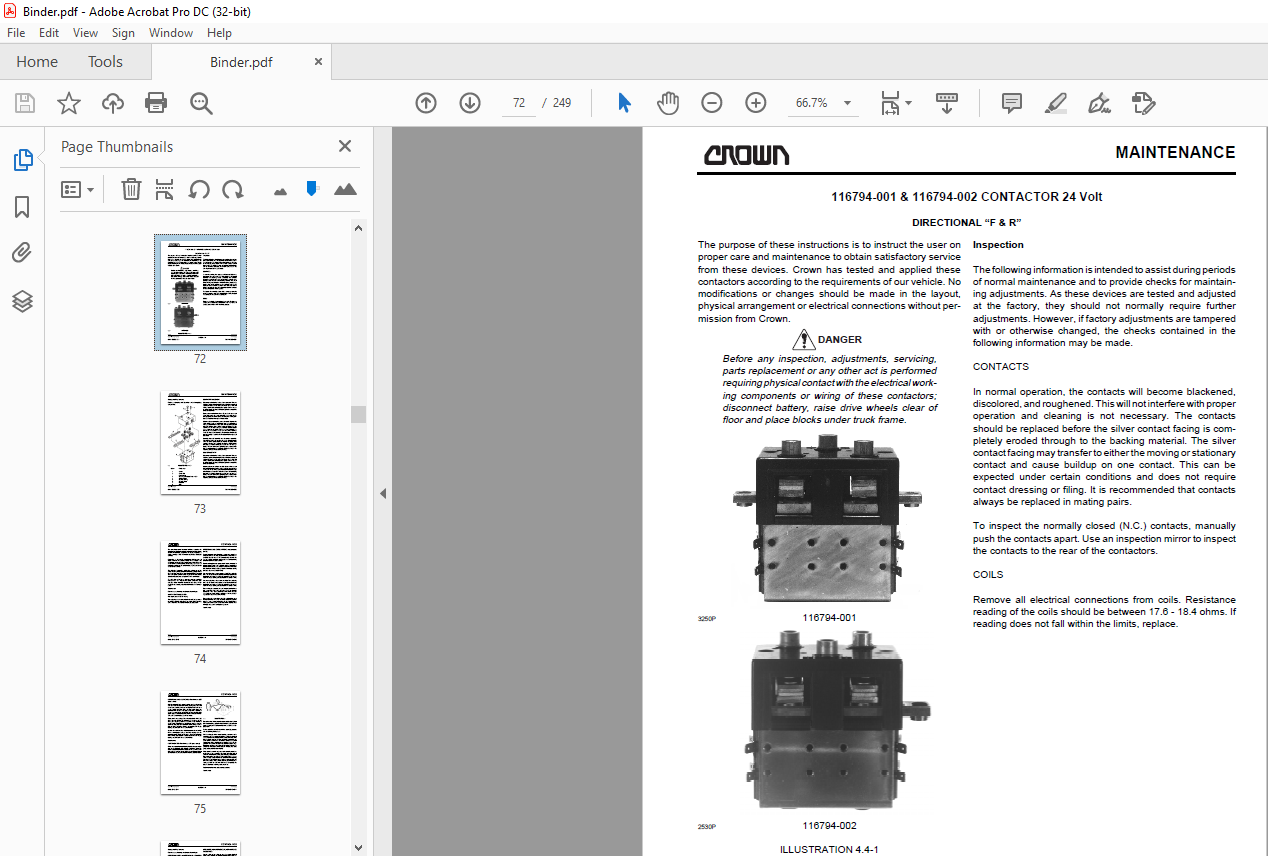Click thumbnail scrollbar up arrow
The height and width of the screenshot is (856, 1268).
pyautogui.click(x=359, y=228)
